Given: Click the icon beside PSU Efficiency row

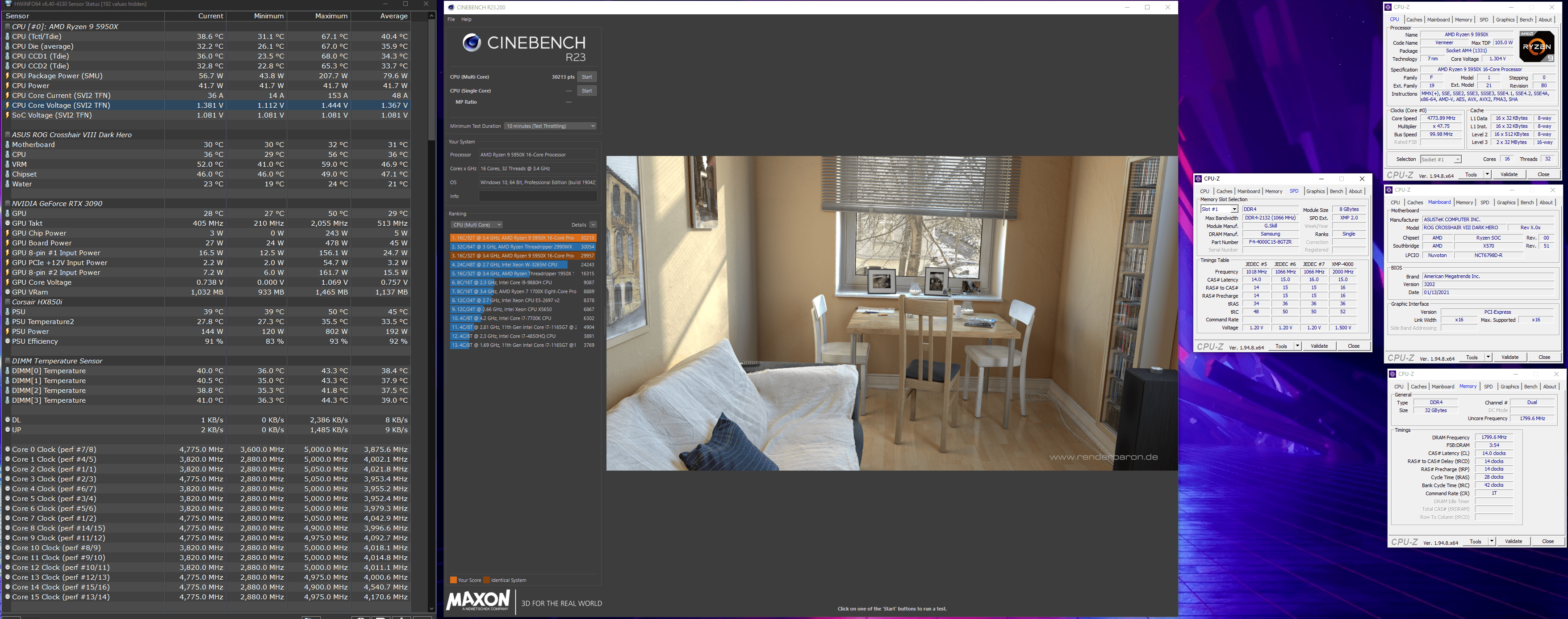Looking at the screenshot, I should [7, 341].
